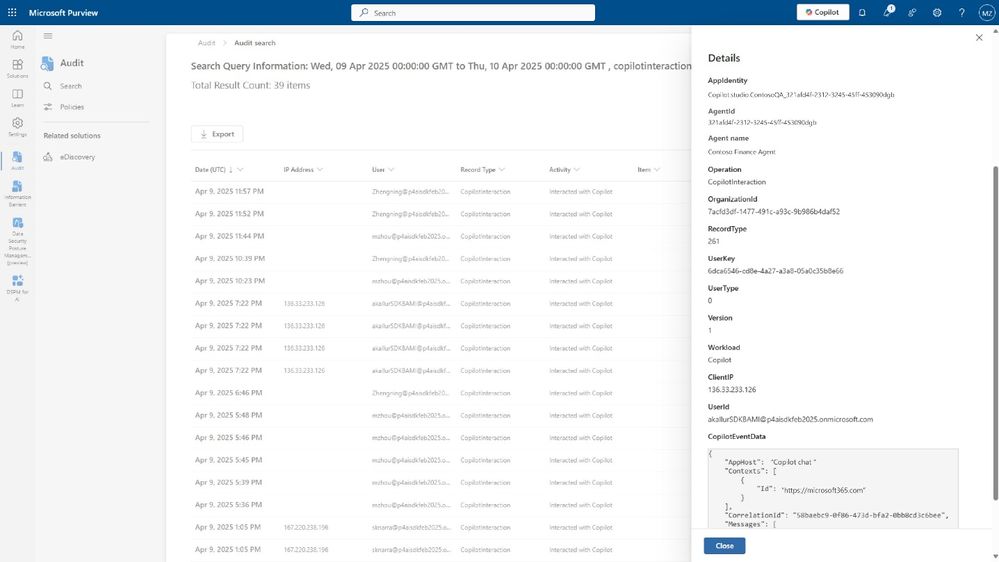Click the Export button

pyautogui.click(x=217, y=134)
